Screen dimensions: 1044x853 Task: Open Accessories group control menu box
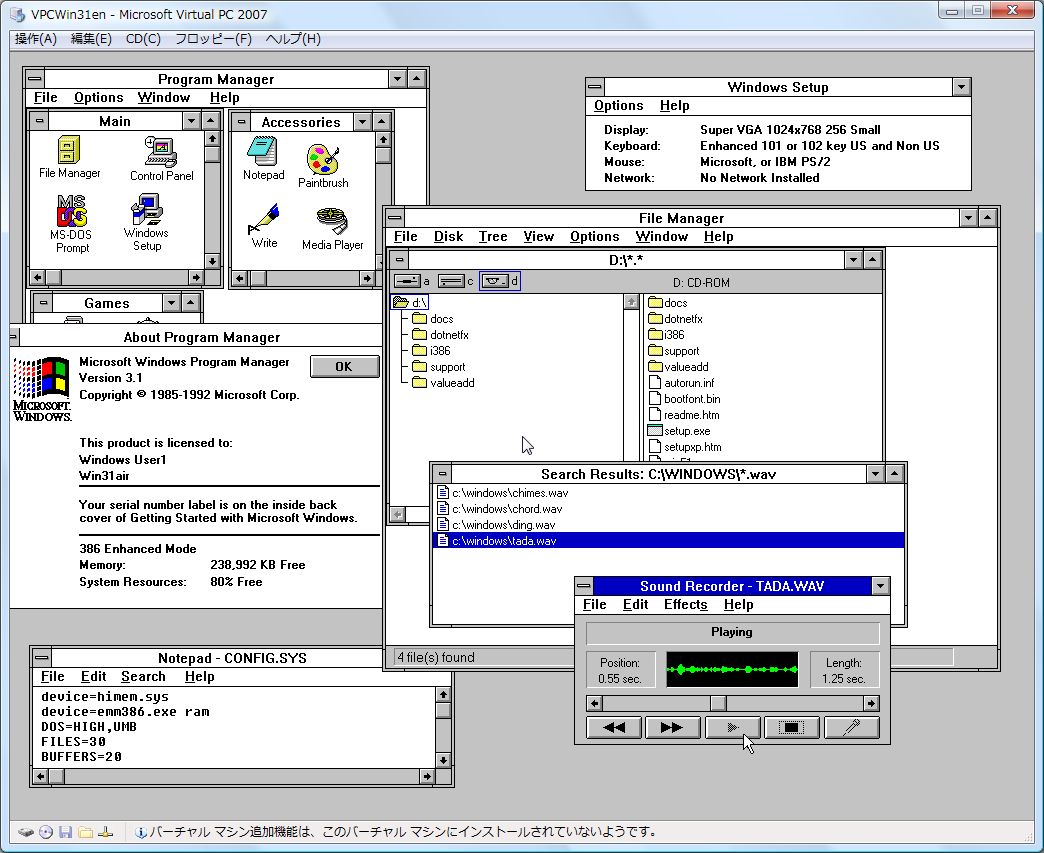242,121
